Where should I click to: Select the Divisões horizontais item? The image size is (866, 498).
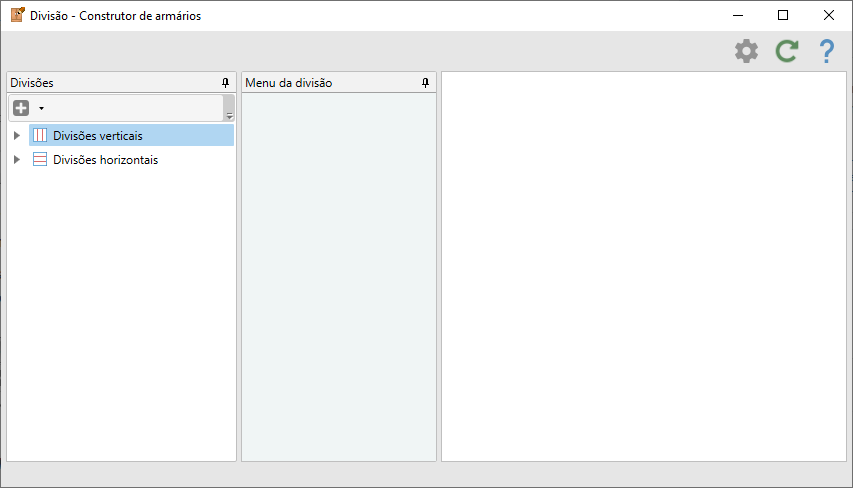tap(96, 160)
